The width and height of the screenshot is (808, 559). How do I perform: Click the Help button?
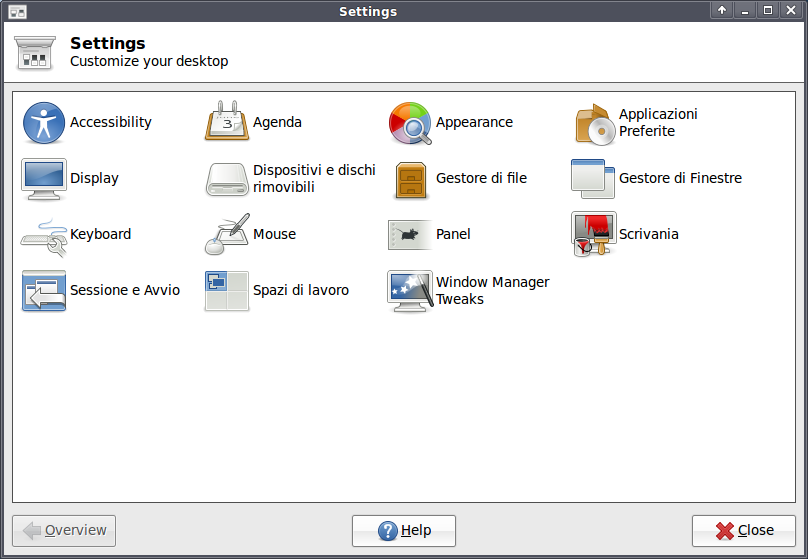click(404, 531)
